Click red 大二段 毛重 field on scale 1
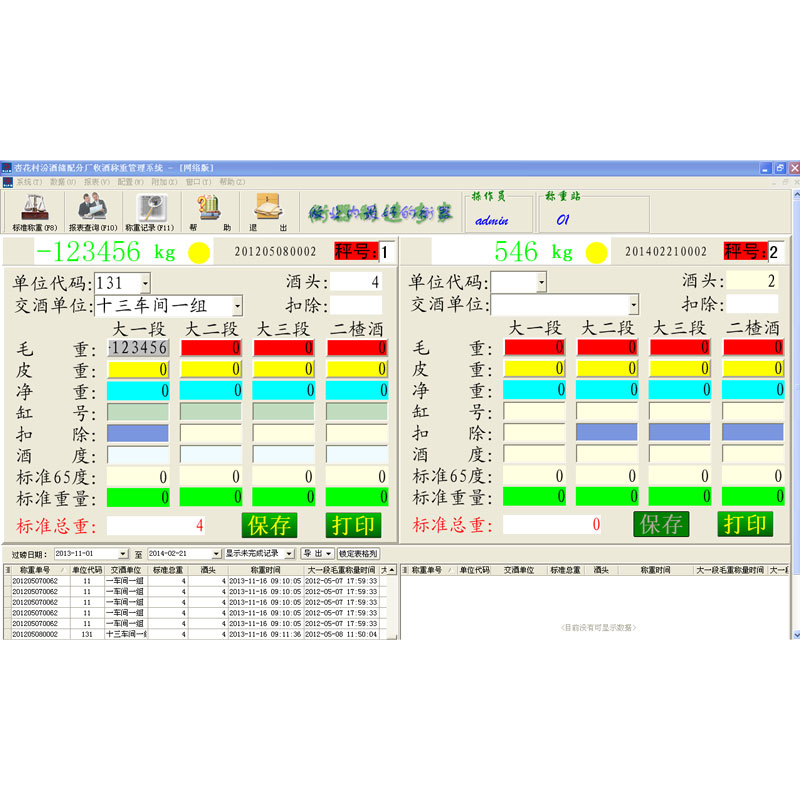The width and height of the screenshot is (800, 800). (x=211, y=348)
